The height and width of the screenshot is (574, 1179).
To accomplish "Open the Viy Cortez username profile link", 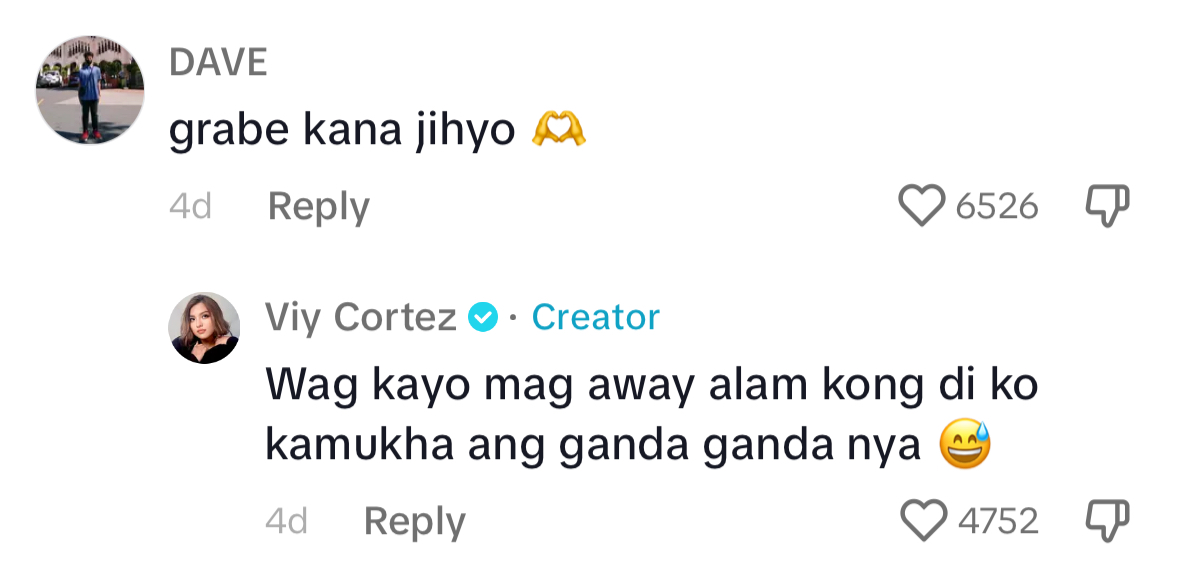I will [x=361, y=318].
